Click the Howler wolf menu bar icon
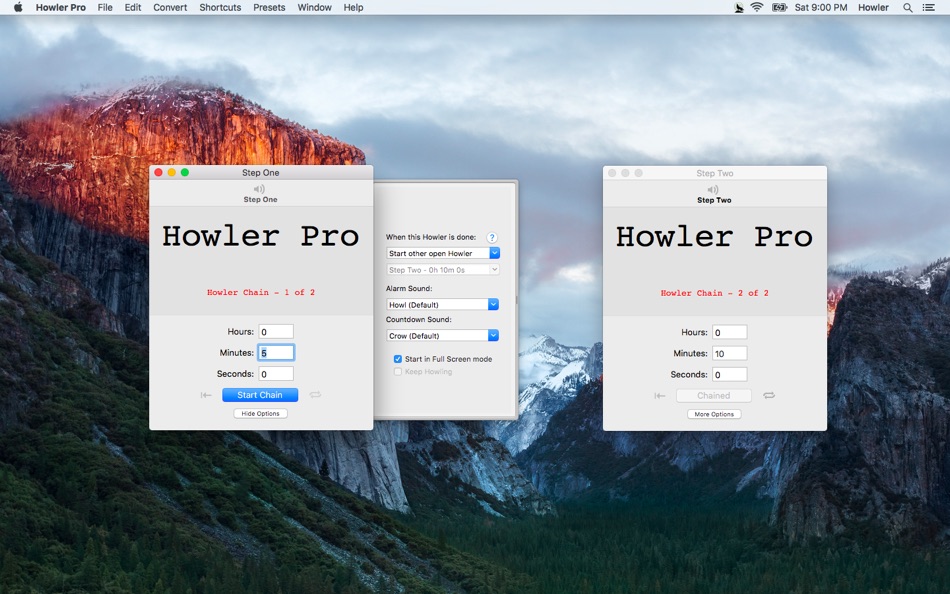This screenshot has width=950, height=594. 739,7
